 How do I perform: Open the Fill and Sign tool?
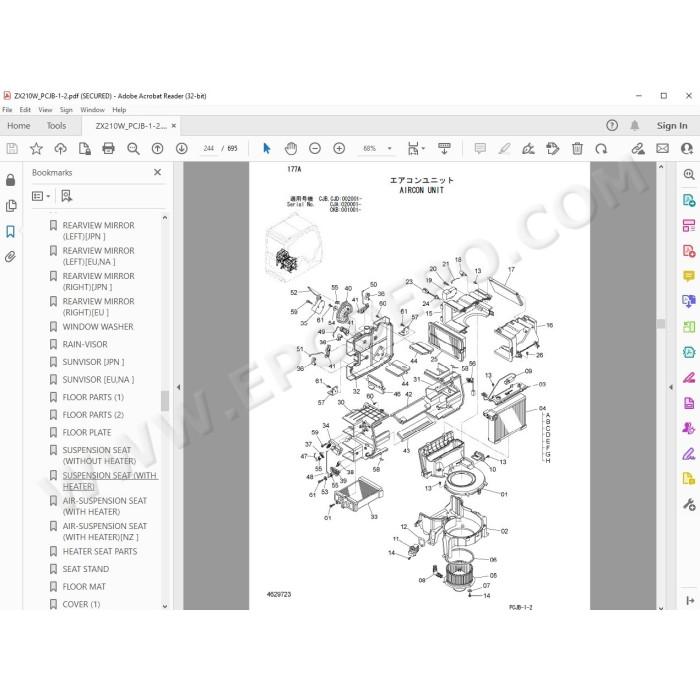point(528,148)
